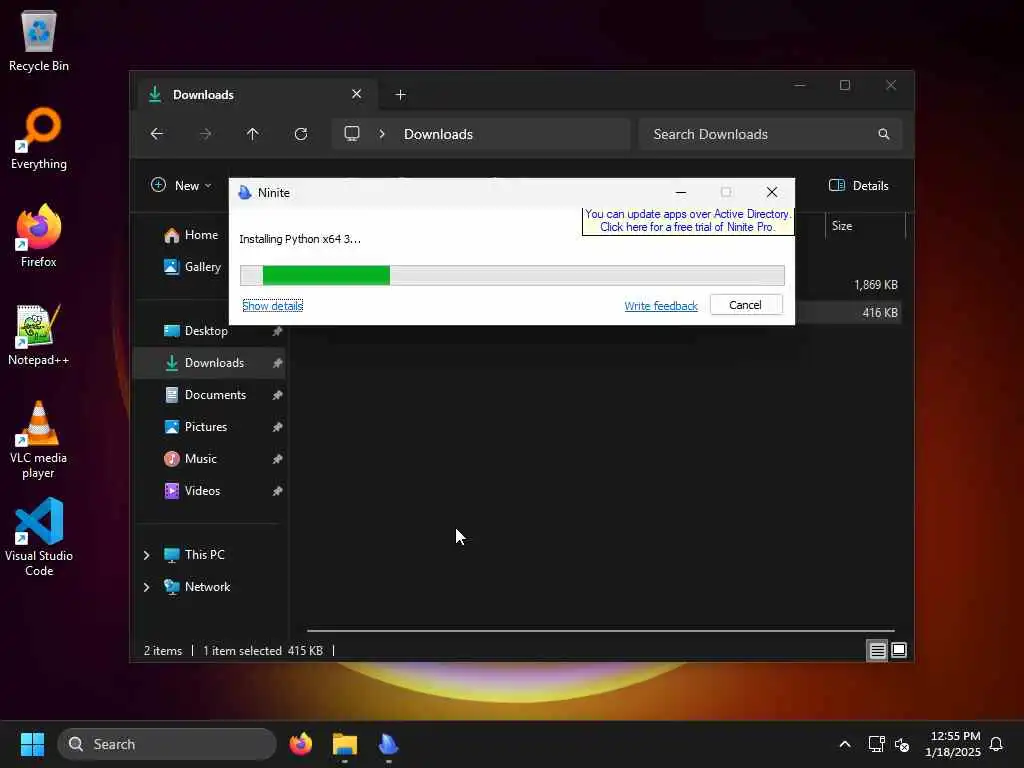Open the Visual Studio Code desktop shortcut
1024x768 pixels.
click(39, 538)
